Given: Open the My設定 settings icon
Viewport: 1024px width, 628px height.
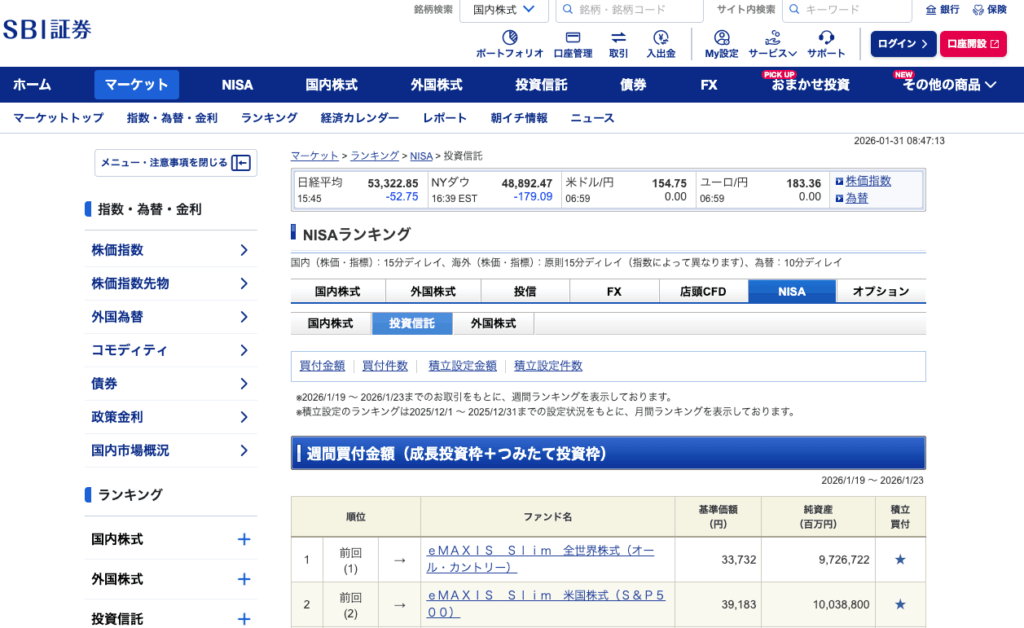Looking at the screenshot, I should point(721,44).
